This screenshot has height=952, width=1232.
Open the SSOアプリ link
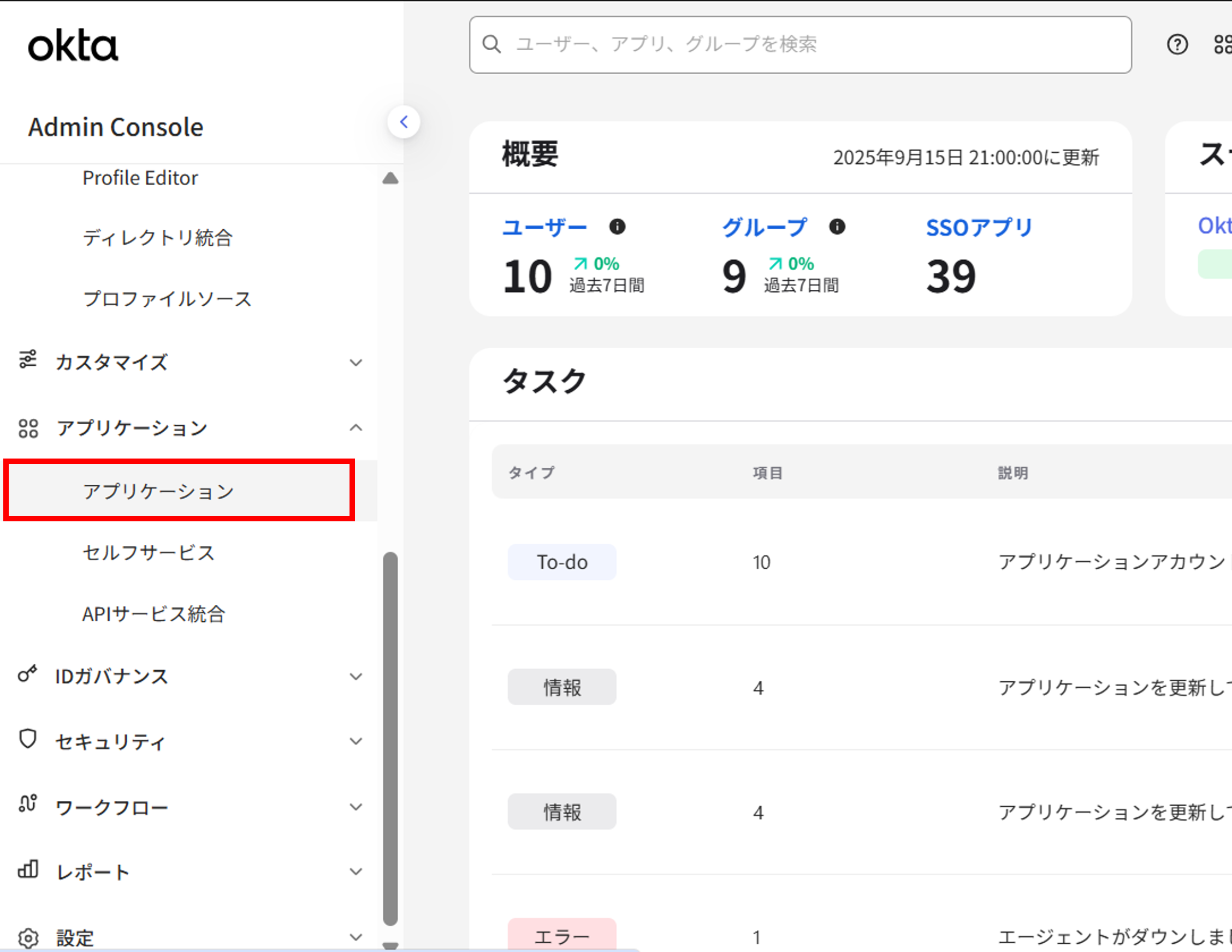point(979,227)
